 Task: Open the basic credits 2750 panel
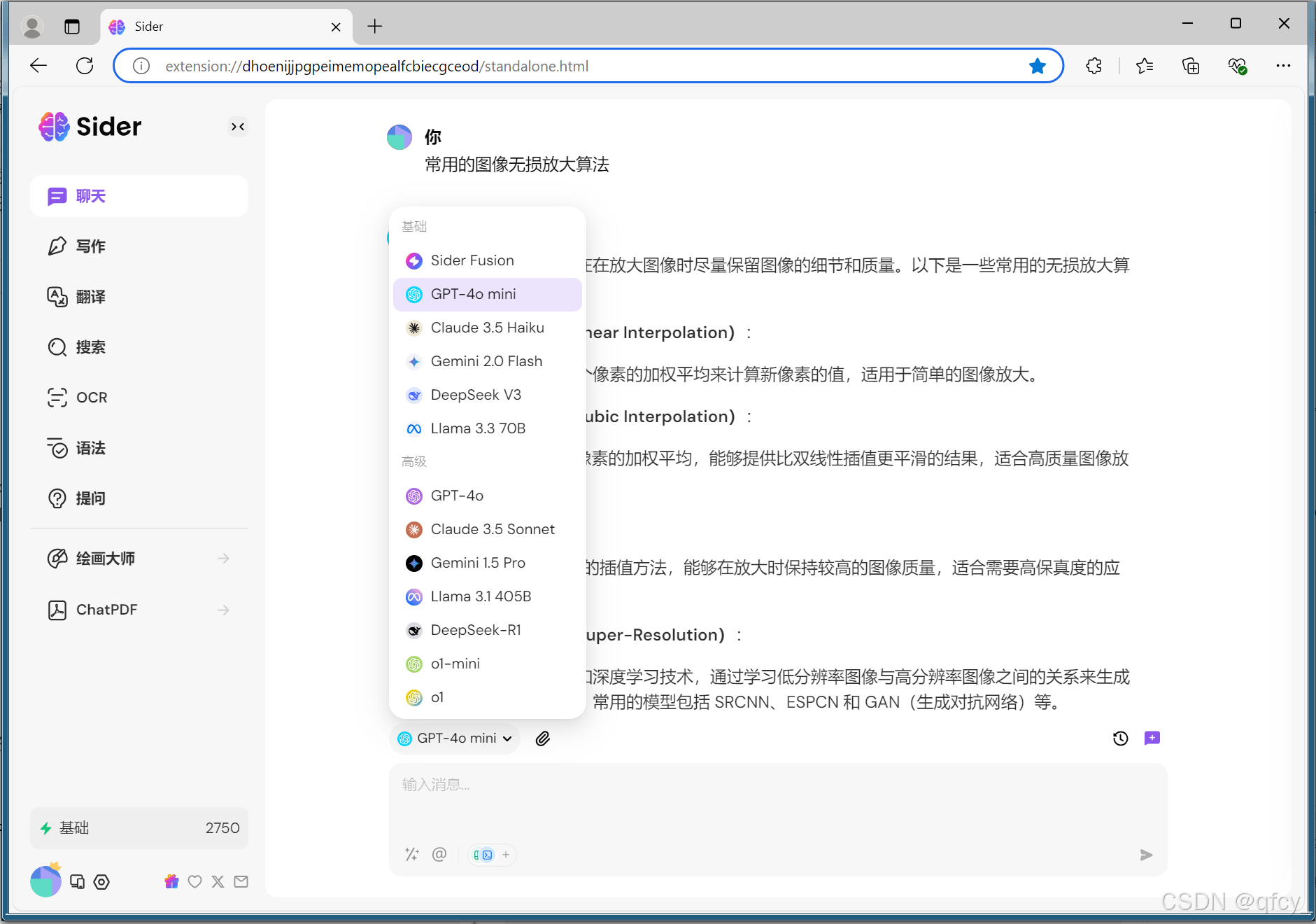pos(139,828)
